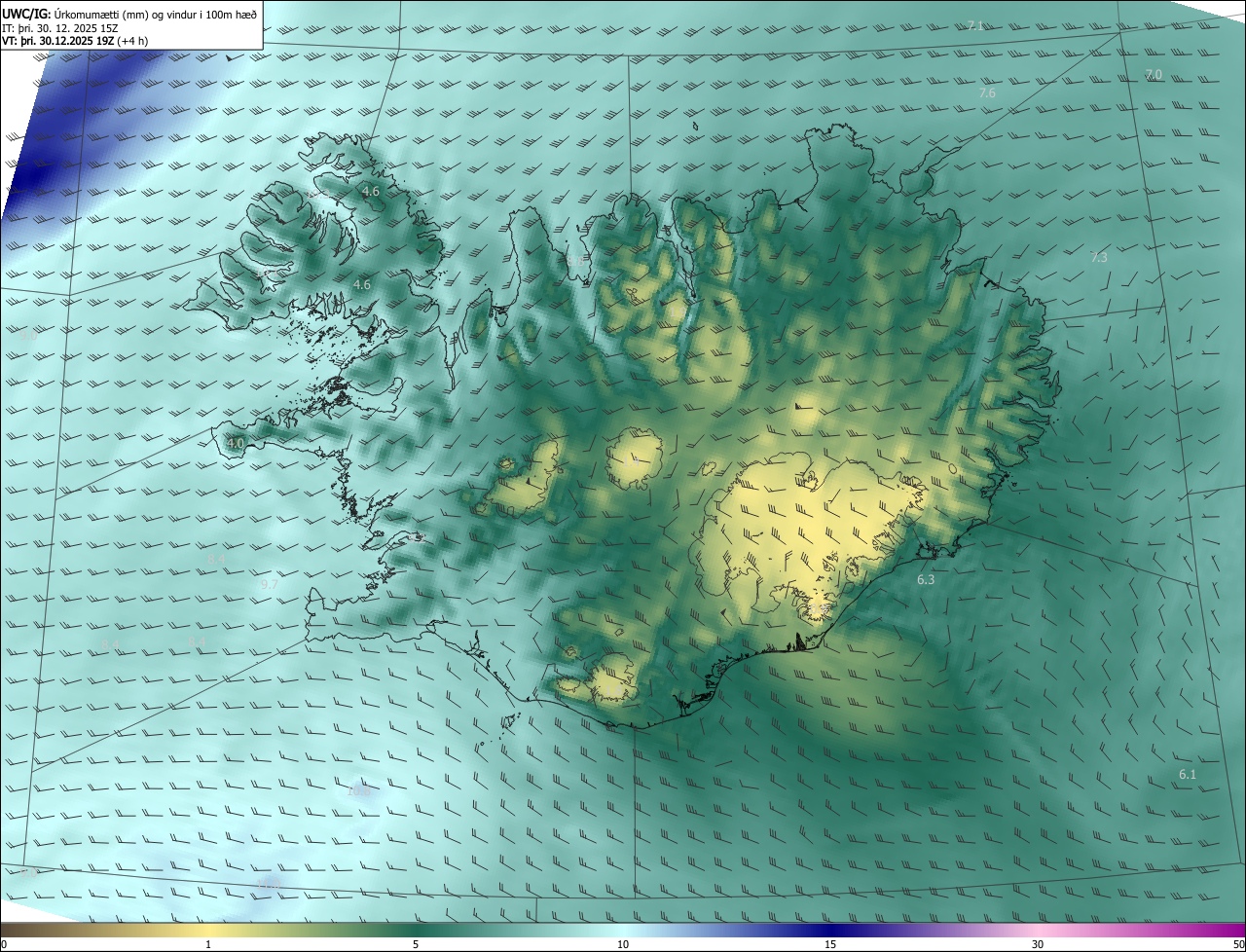Click the faint 9.7 value label
The width and height of the screenshot is (1246, 952).
[x=270, y=585]
